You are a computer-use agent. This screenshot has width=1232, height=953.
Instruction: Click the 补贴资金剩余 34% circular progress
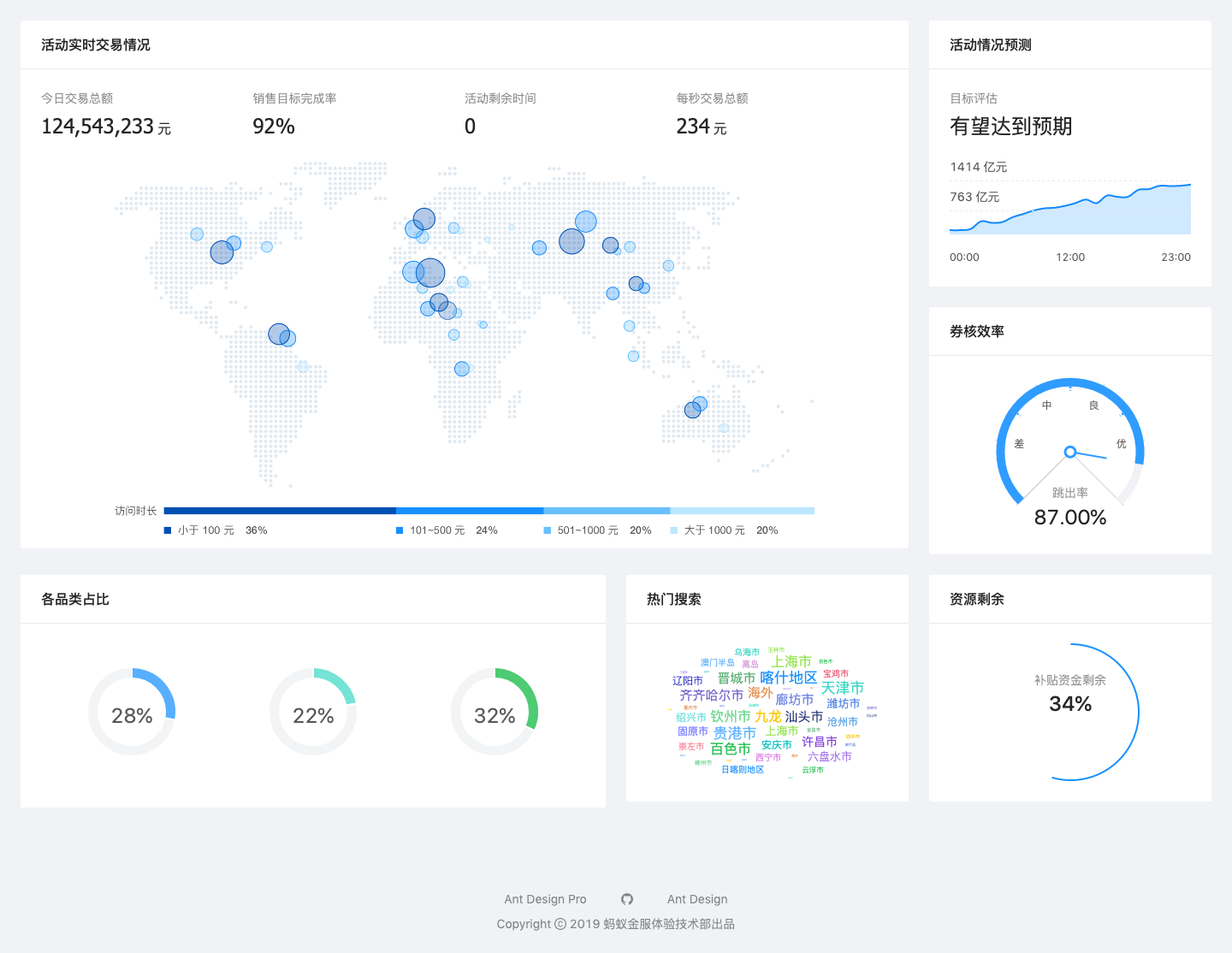coord(1070,712)
